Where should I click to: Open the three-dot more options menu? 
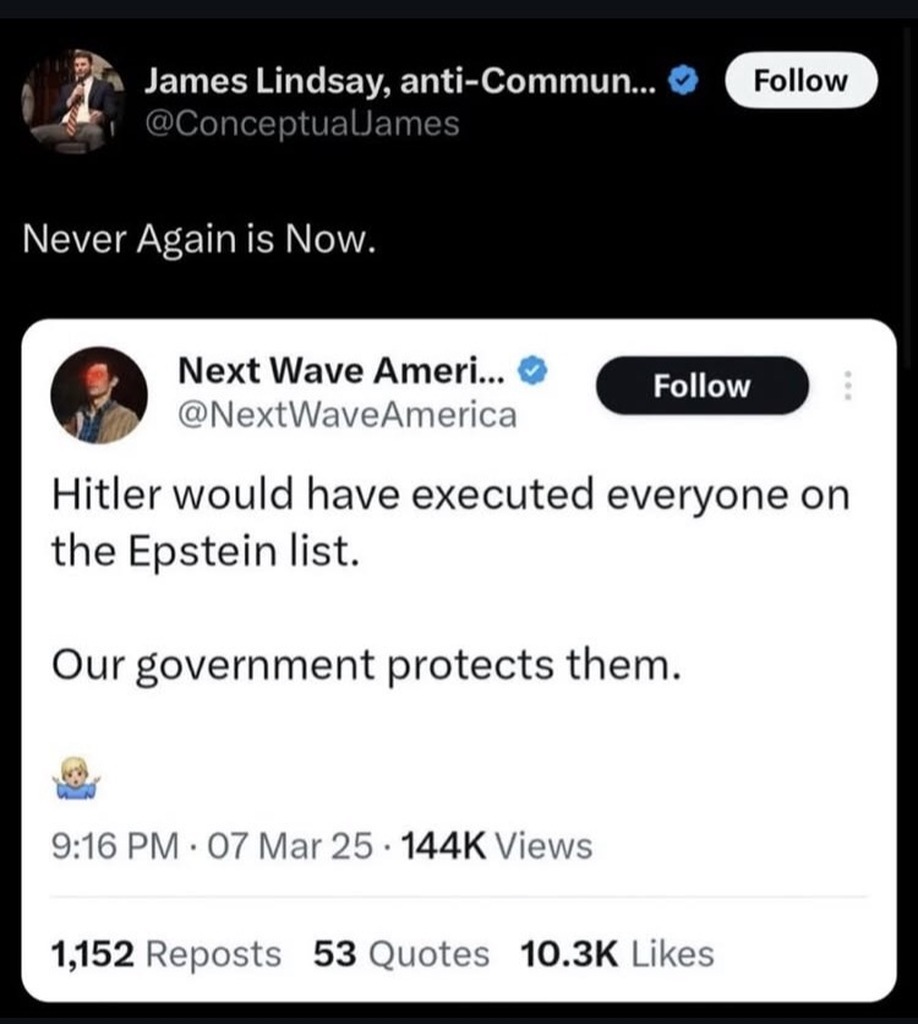click(847, 386)
